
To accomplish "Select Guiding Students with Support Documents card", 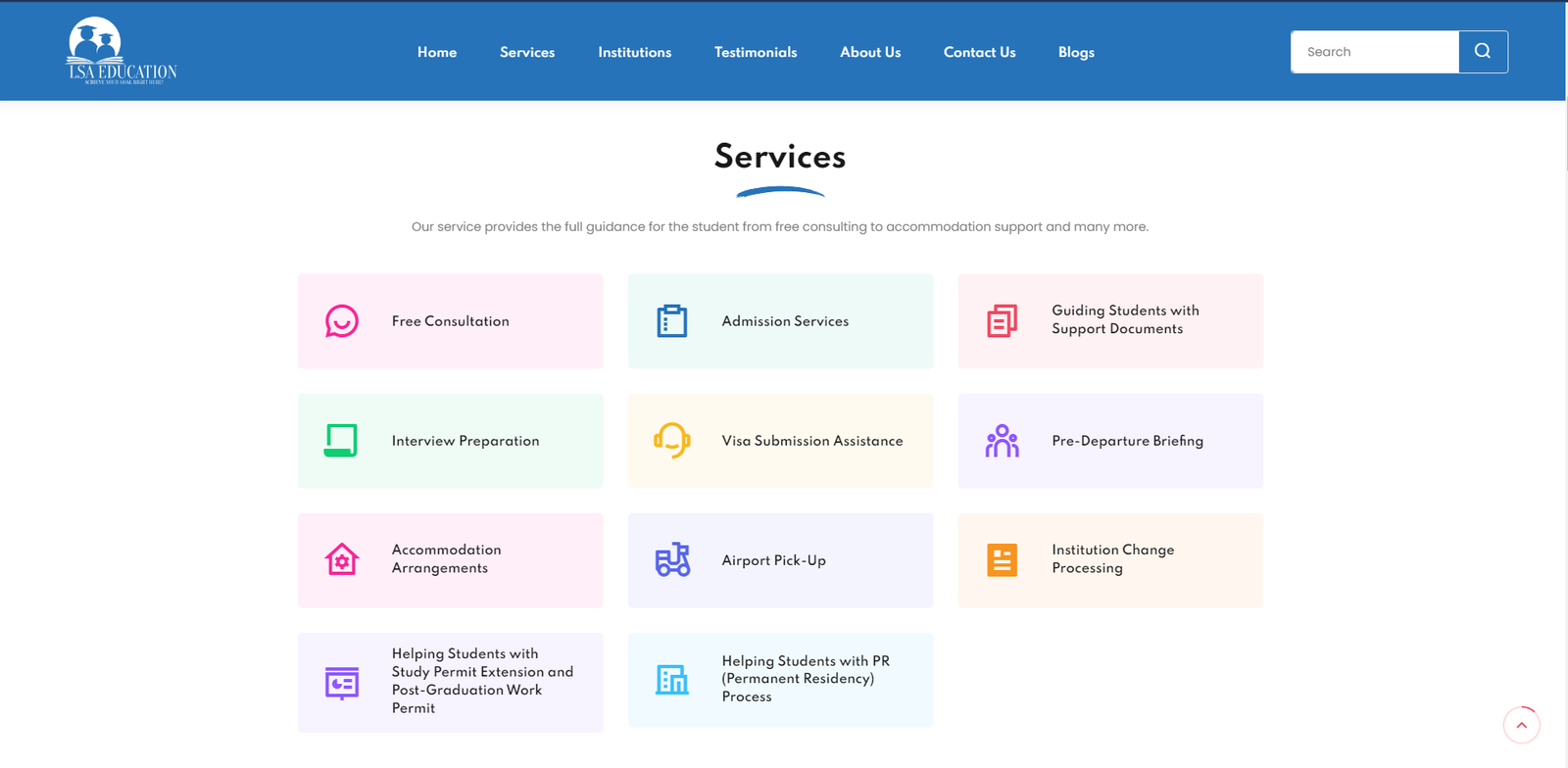I will pyautogui.click(x=1110, y=321).
